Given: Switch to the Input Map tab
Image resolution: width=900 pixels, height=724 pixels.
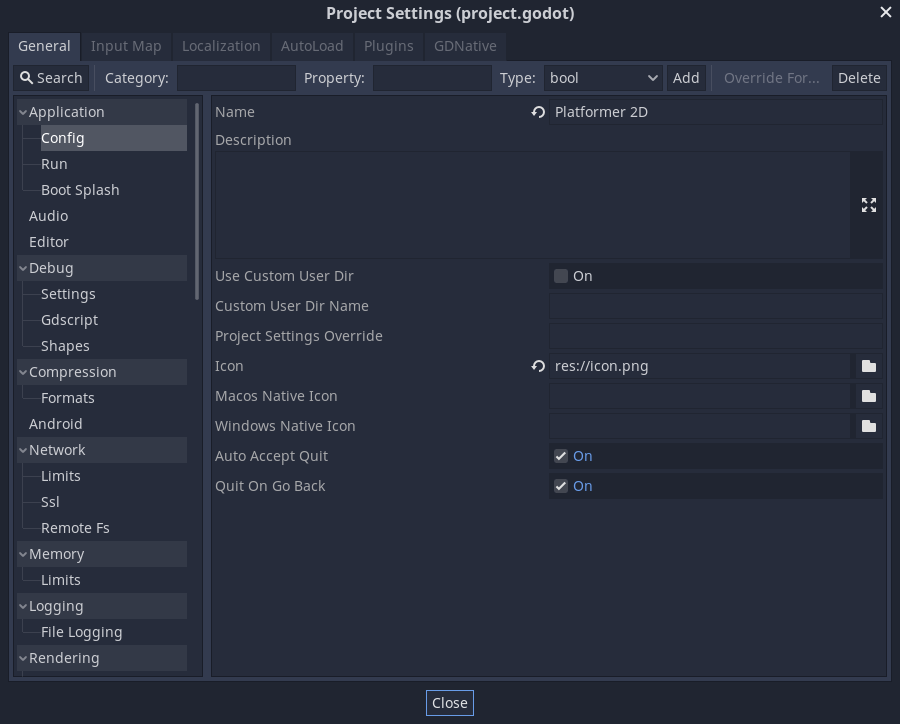Looking at the screenshot, I should [126, 46].
